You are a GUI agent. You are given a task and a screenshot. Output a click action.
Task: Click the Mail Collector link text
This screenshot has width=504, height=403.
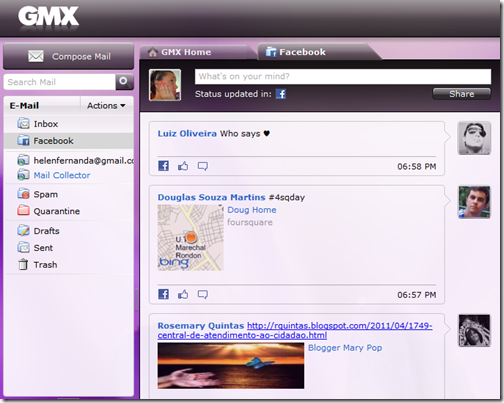[x=62, y=175]
